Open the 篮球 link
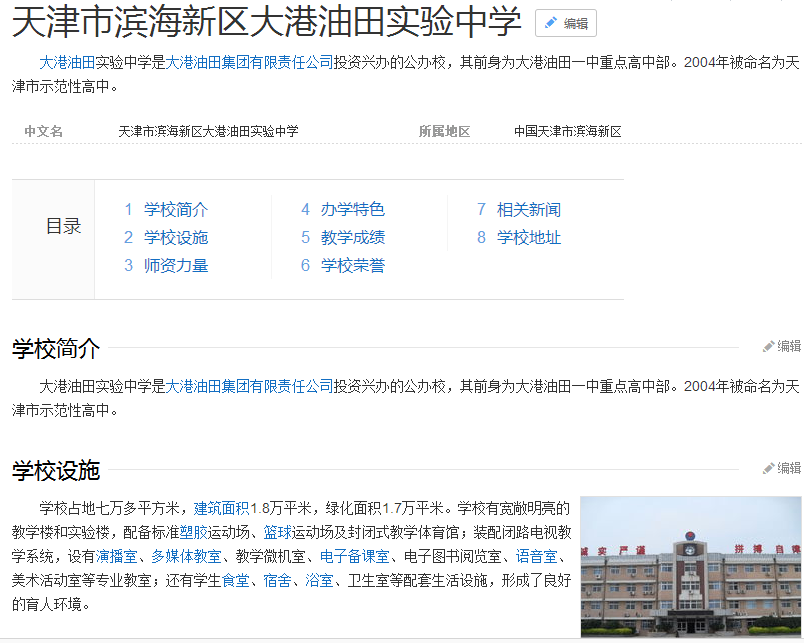 (277, 532)
